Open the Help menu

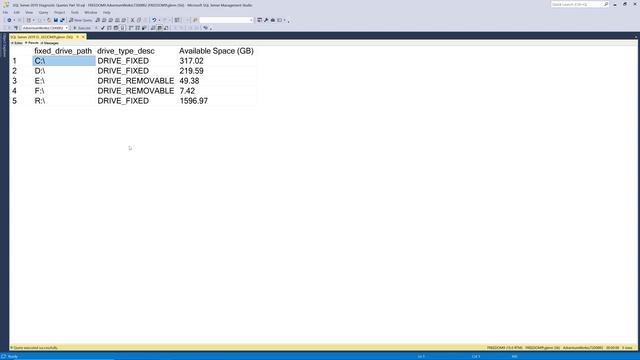coord(107,12)
